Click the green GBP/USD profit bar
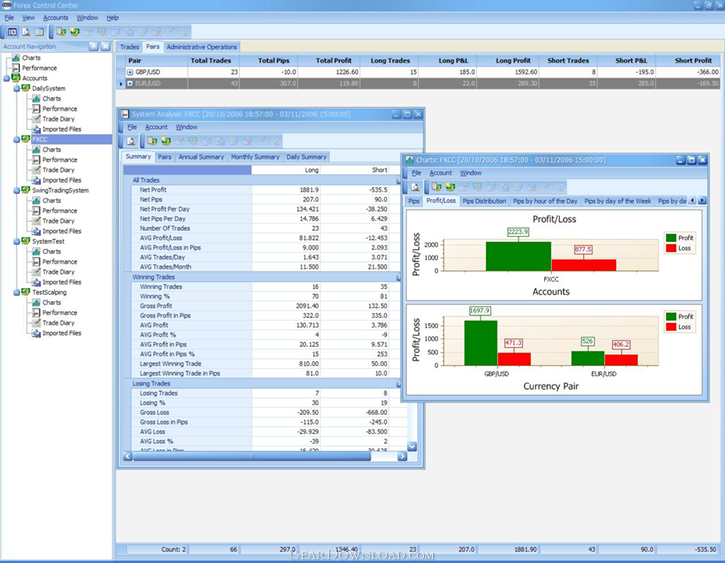This screenshot has height=563, width=725. tap(480, 343)
